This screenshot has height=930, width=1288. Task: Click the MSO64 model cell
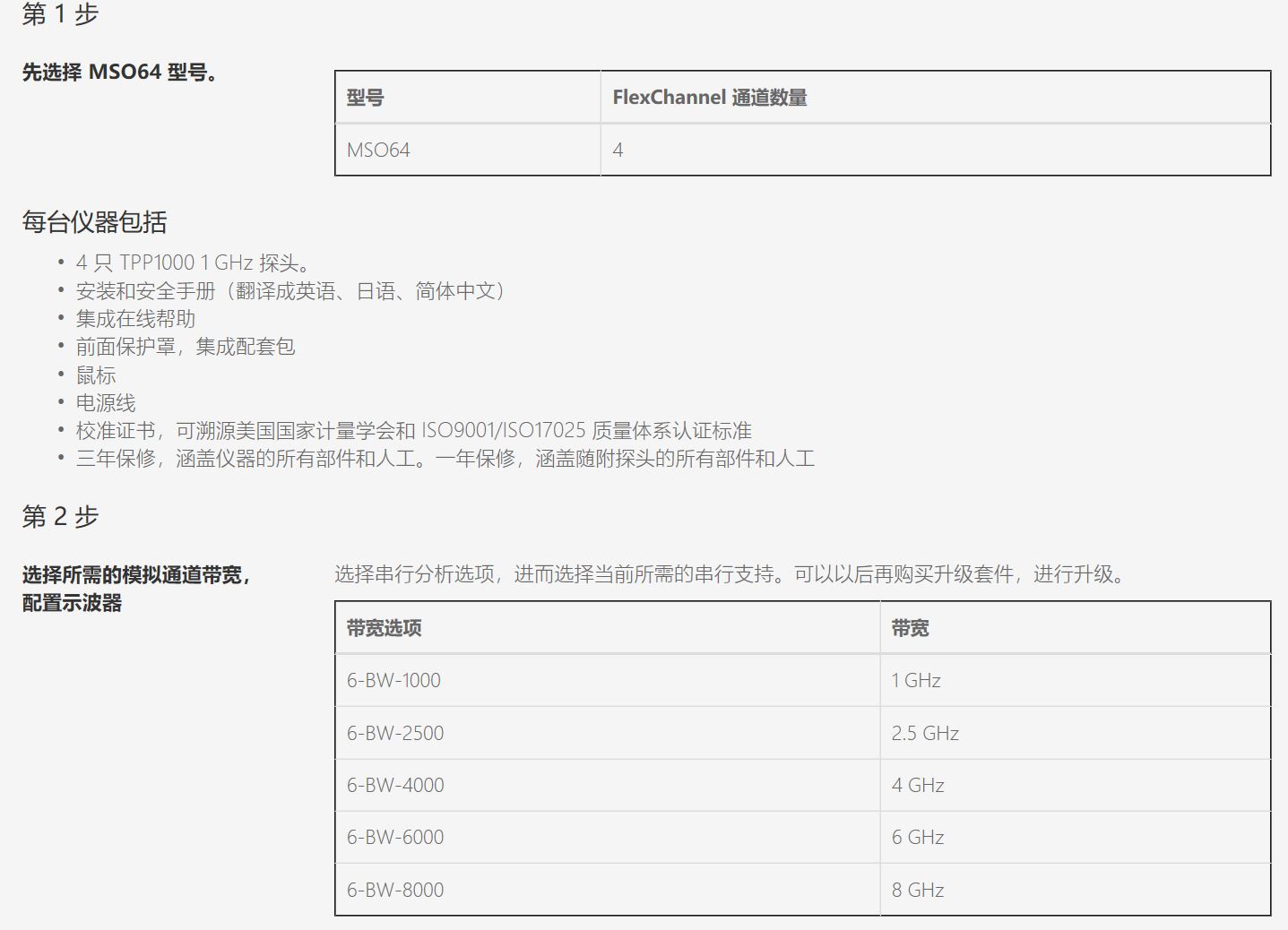click(378, 150)
